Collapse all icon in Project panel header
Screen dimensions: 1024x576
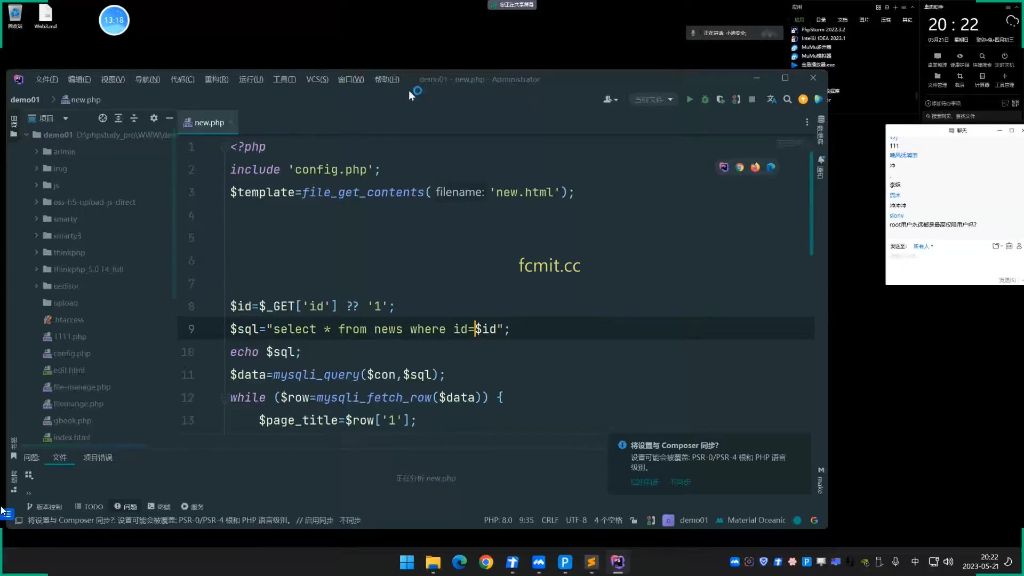(134, 118)
